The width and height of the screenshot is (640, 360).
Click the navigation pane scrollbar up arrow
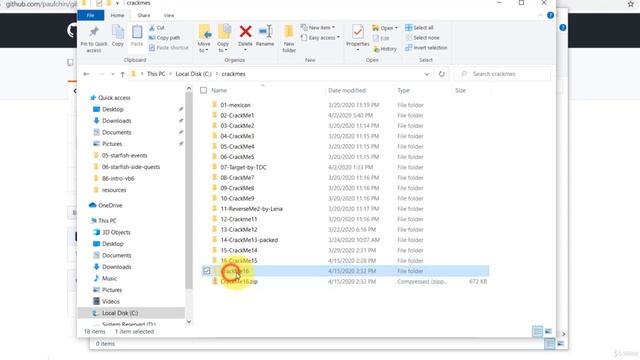(189, 88)
